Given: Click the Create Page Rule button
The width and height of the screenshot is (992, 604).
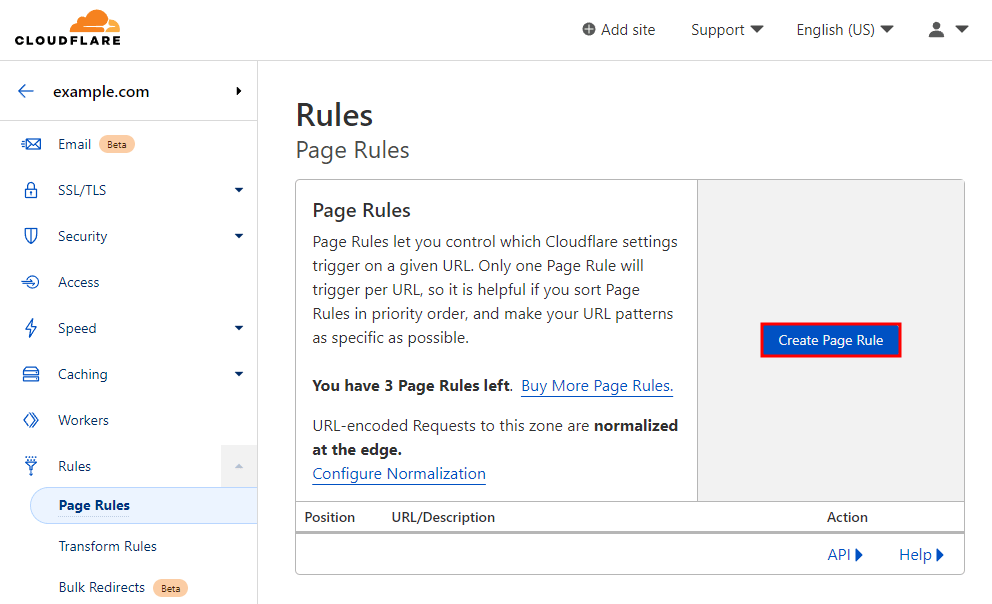Looking at the screenshot, I should click(830, 340).
